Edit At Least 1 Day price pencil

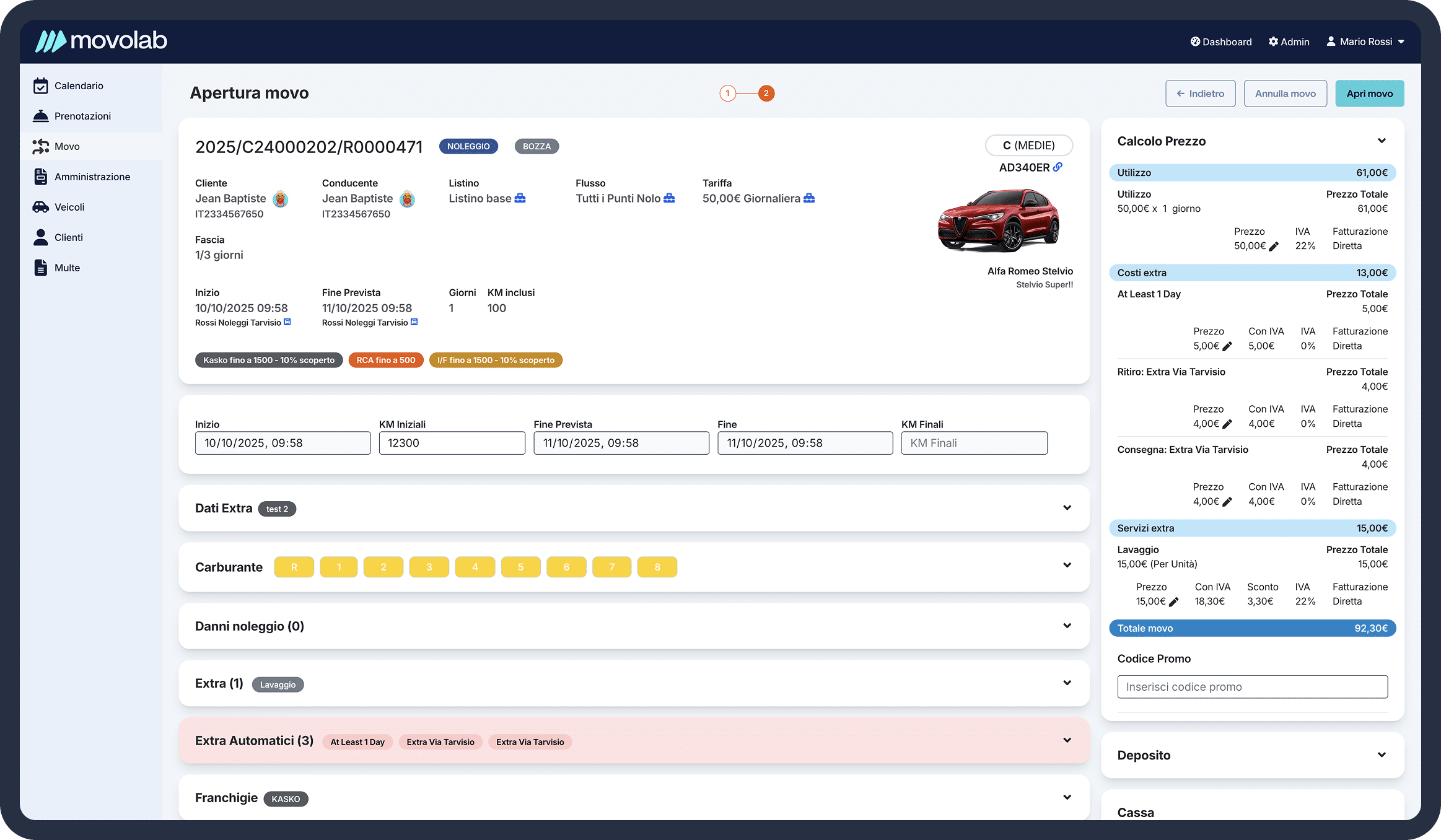(1227, 347)
